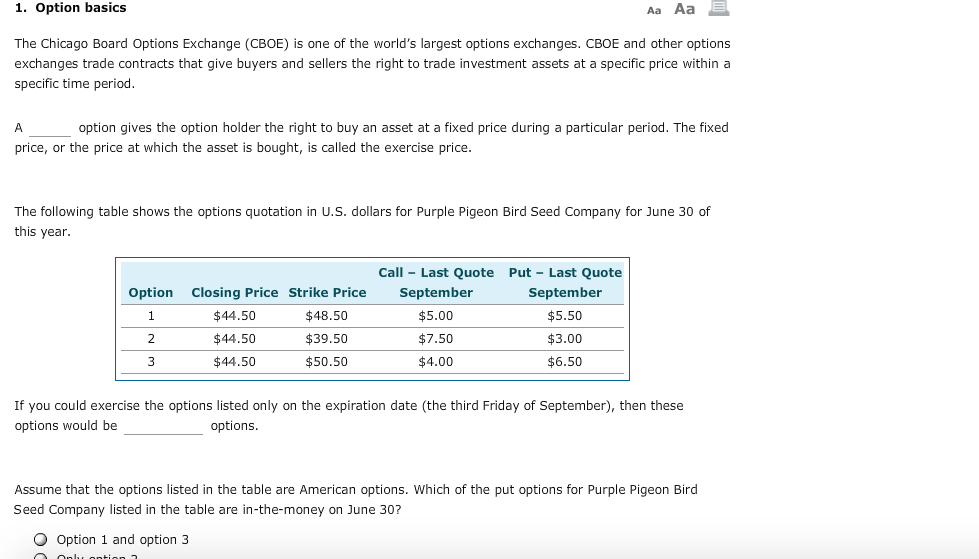Screen dimensions: 979x559
Task: Click the $7.50 call quote cell
Action: click(436, 339)
